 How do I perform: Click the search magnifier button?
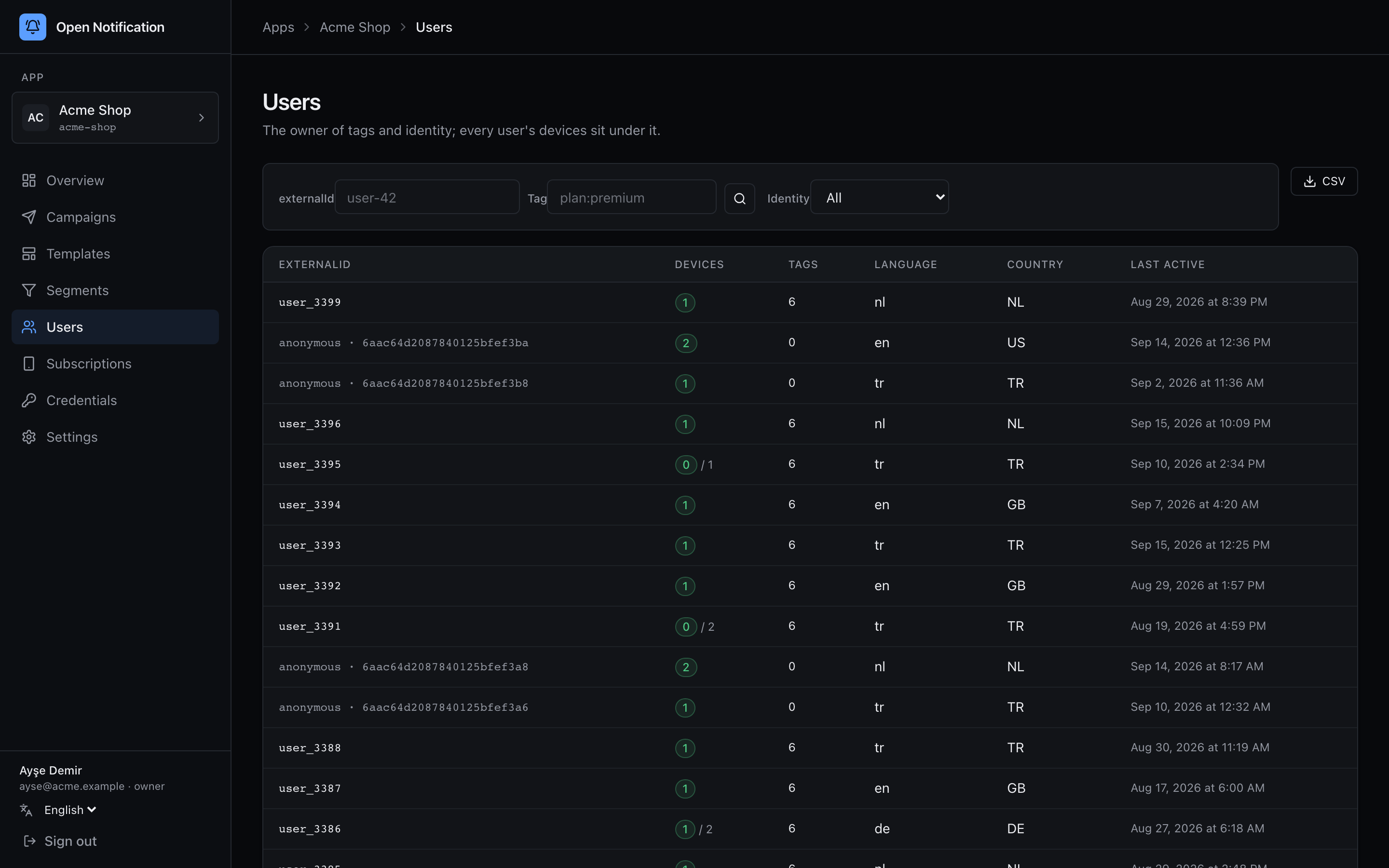point(739,199)
